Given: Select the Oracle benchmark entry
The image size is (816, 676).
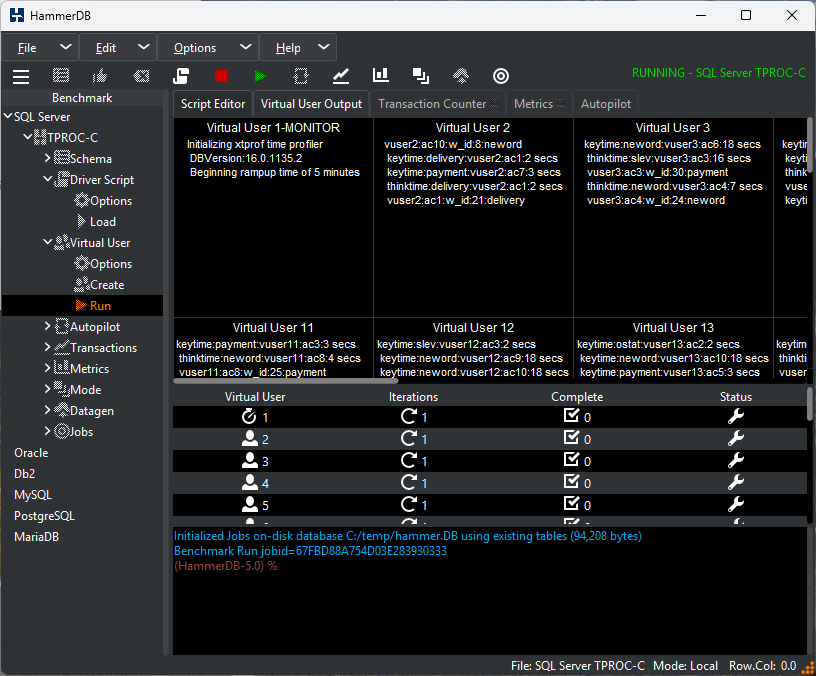Looking at the screenshot, I should click(x=31, y=453).
